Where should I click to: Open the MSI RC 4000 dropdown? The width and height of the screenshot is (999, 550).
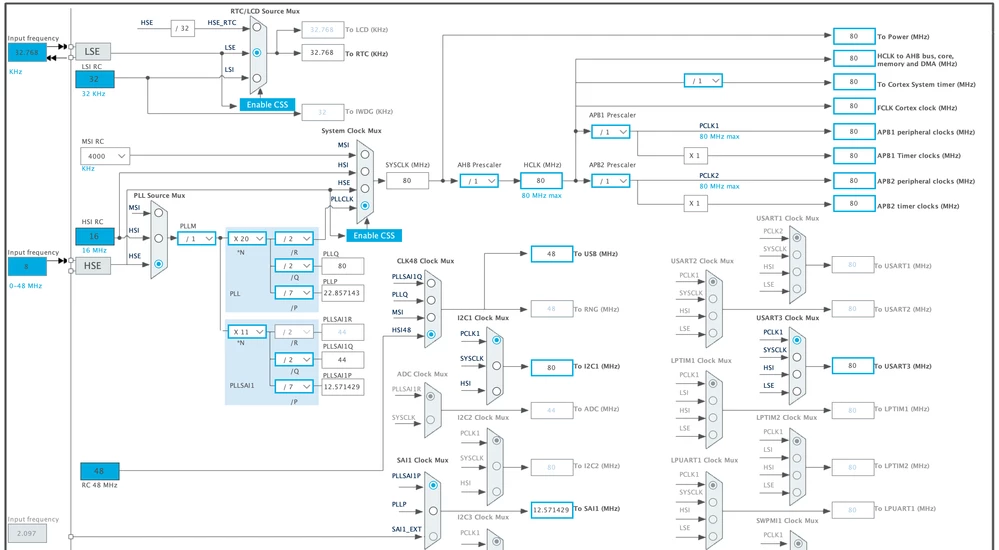click(104, 156)
